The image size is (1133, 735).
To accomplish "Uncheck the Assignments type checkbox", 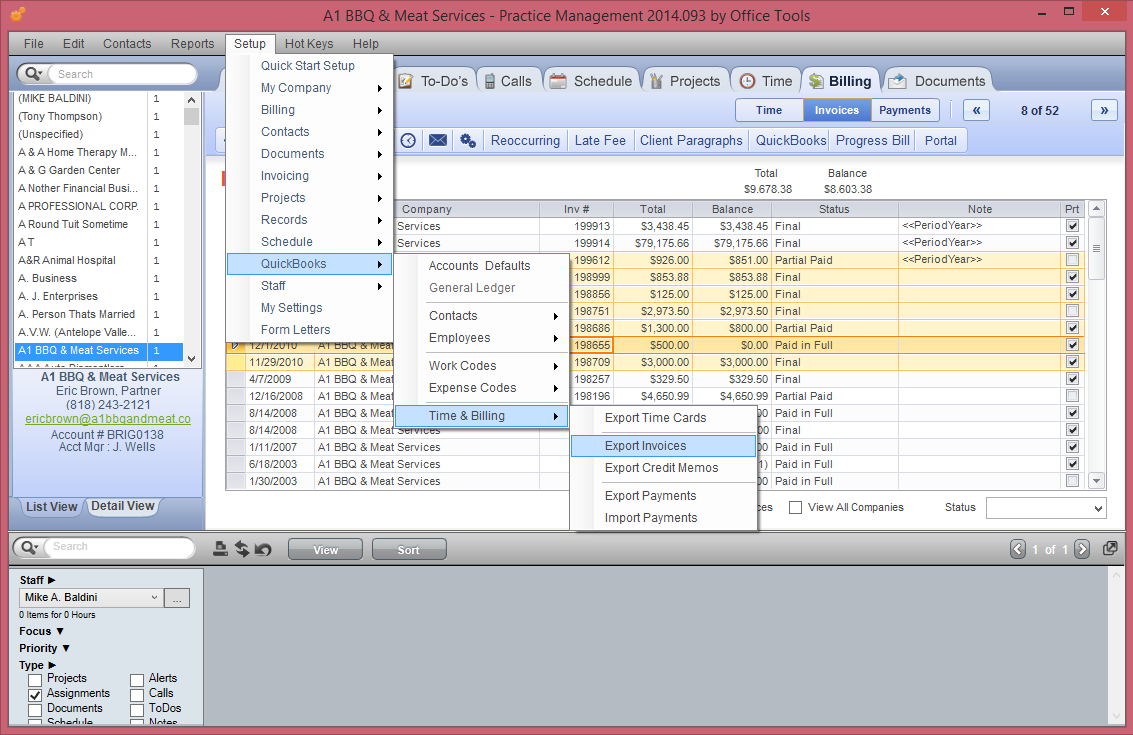I will [35, 695].
